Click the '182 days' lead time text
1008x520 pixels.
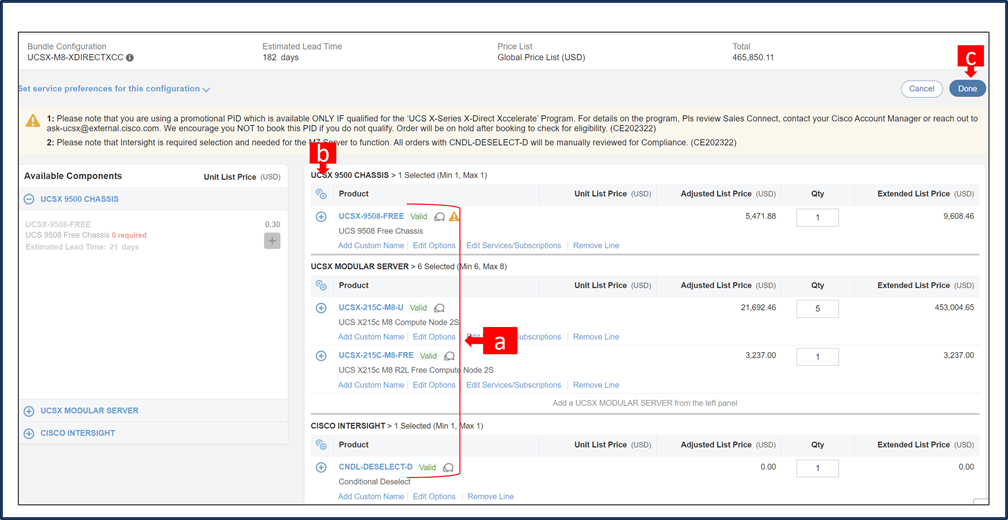(280, 57)
